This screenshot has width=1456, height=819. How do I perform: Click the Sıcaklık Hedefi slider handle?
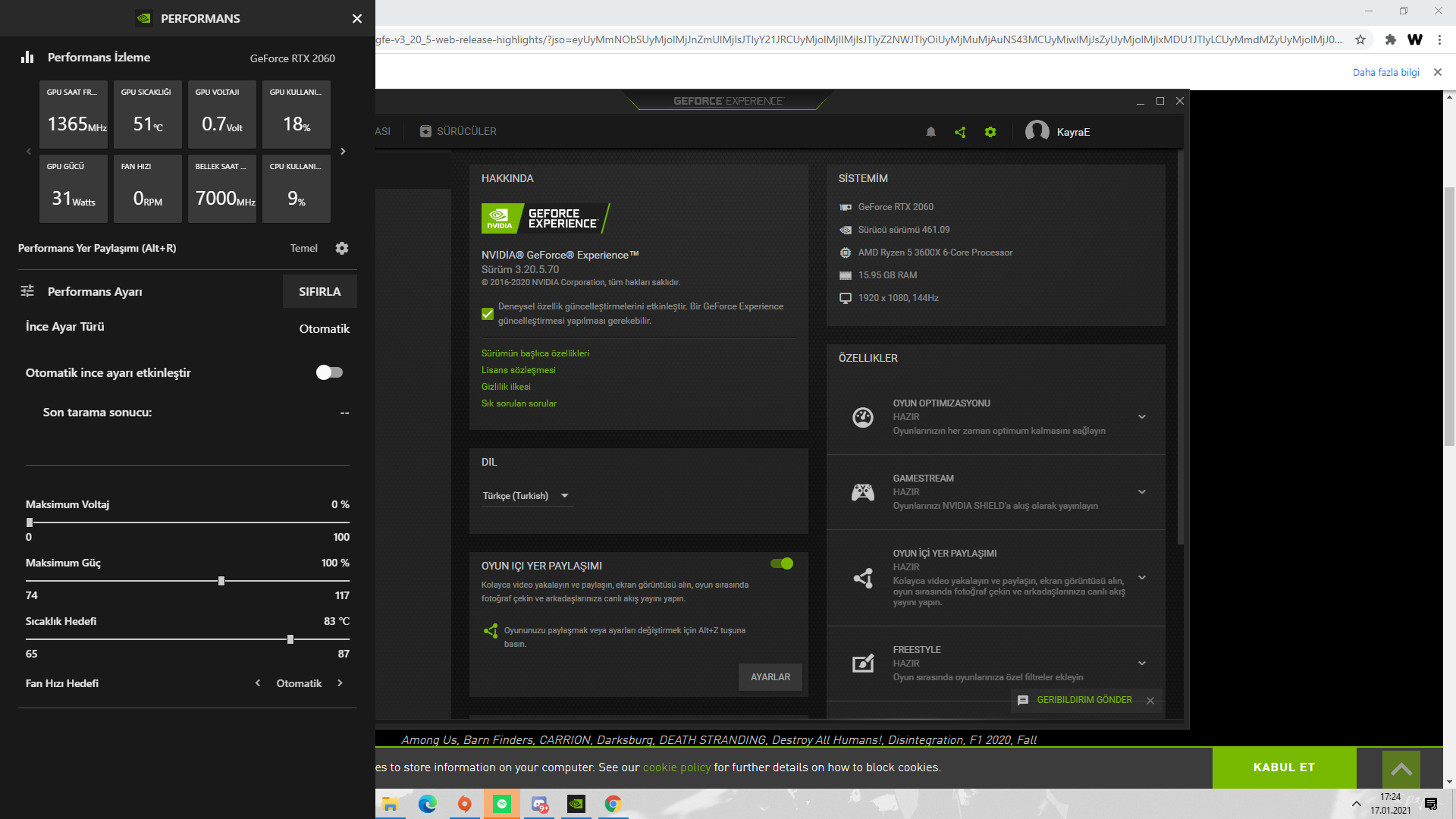[x=290, y=639]
